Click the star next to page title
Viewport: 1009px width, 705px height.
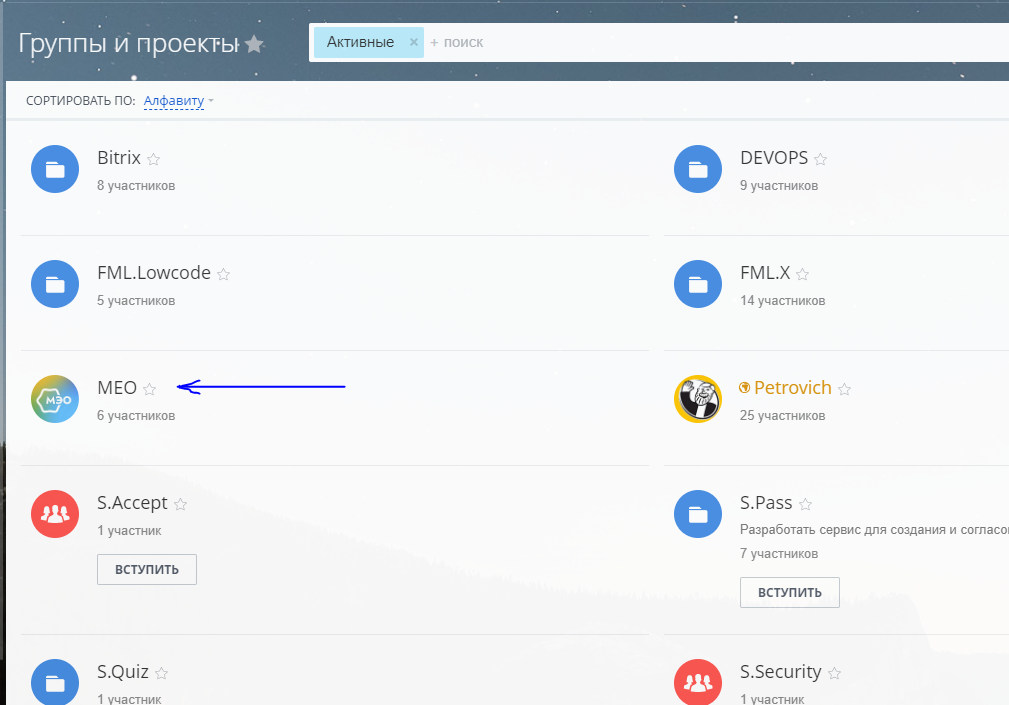[255, 44]
